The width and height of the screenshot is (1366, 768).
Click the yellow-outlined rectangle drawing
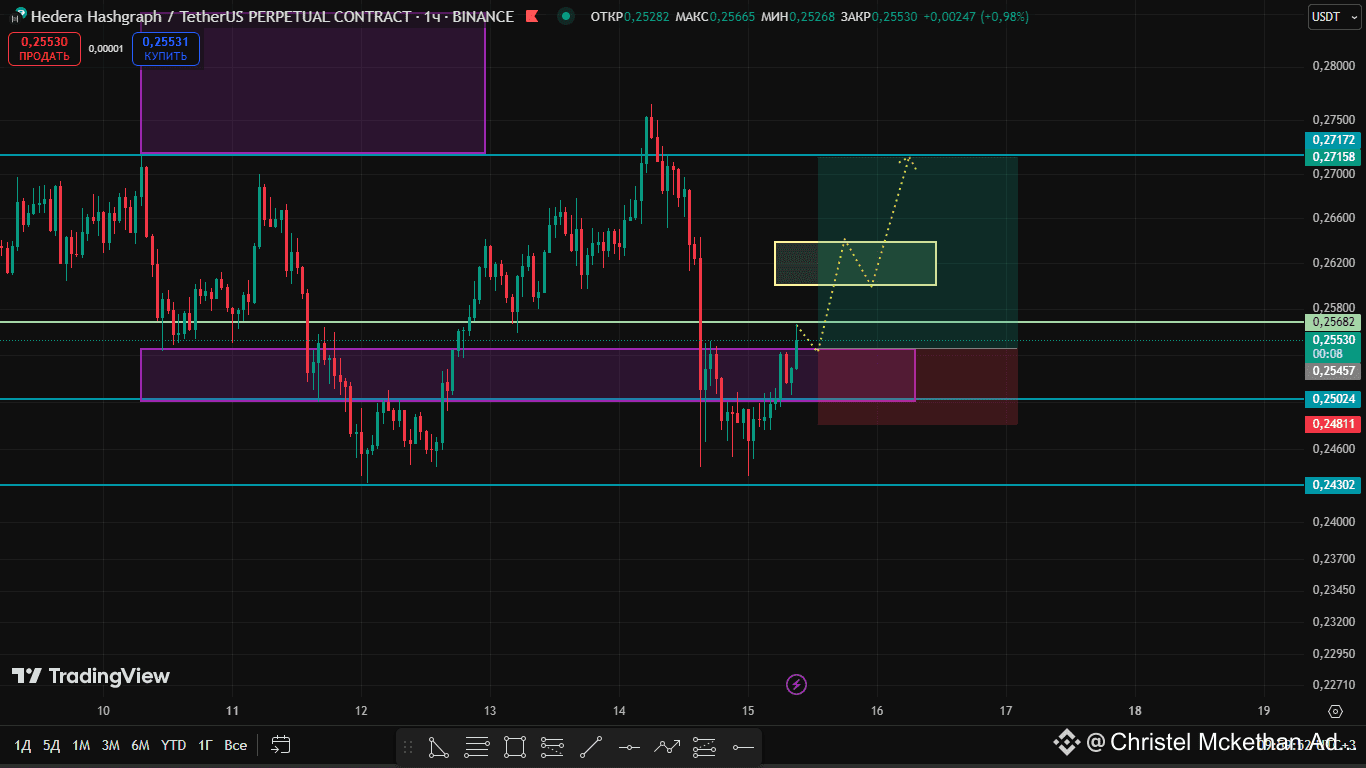[x=855, y=263]
